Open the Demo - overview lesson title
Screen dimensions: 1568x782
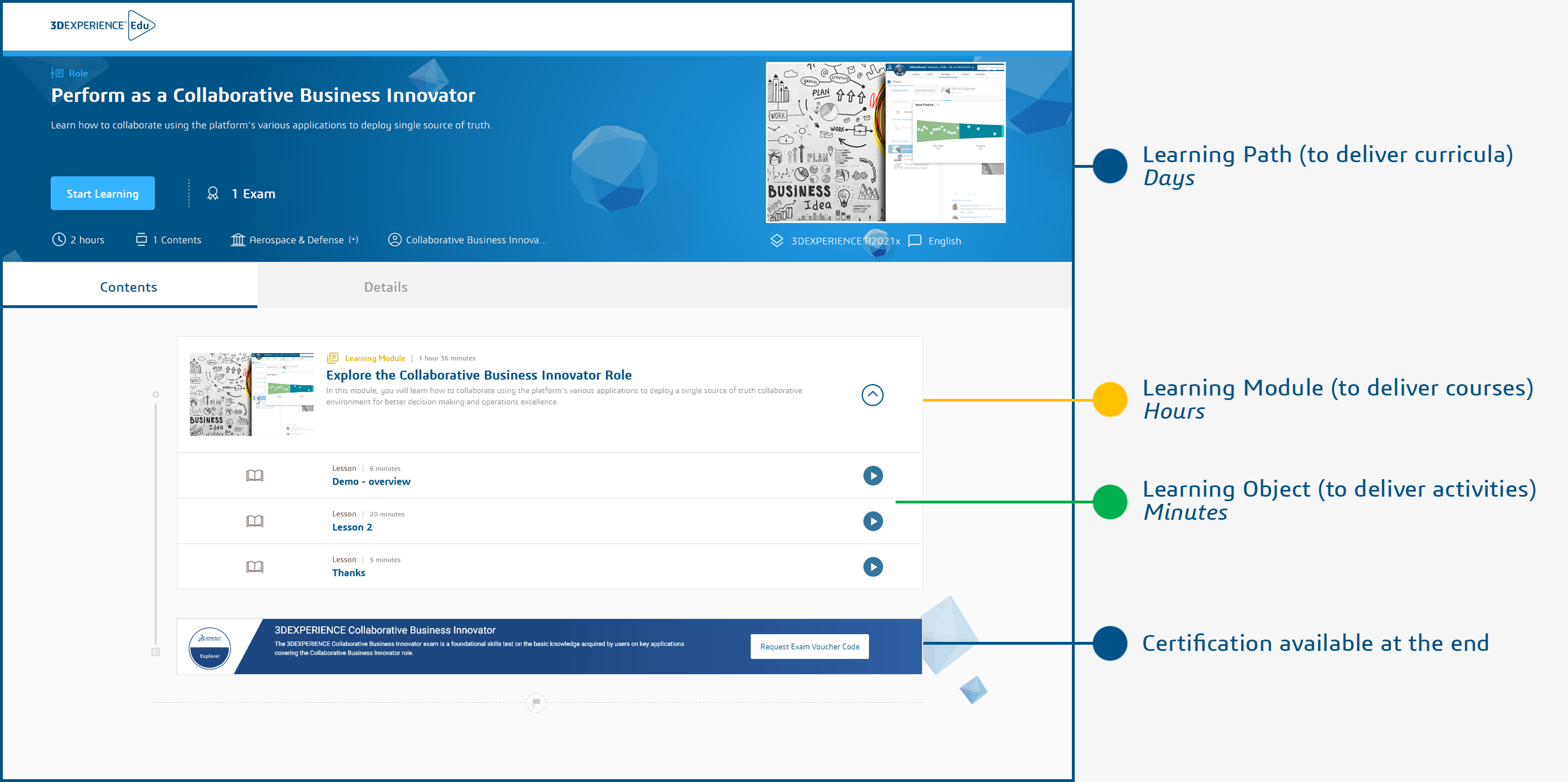[371, 481]
